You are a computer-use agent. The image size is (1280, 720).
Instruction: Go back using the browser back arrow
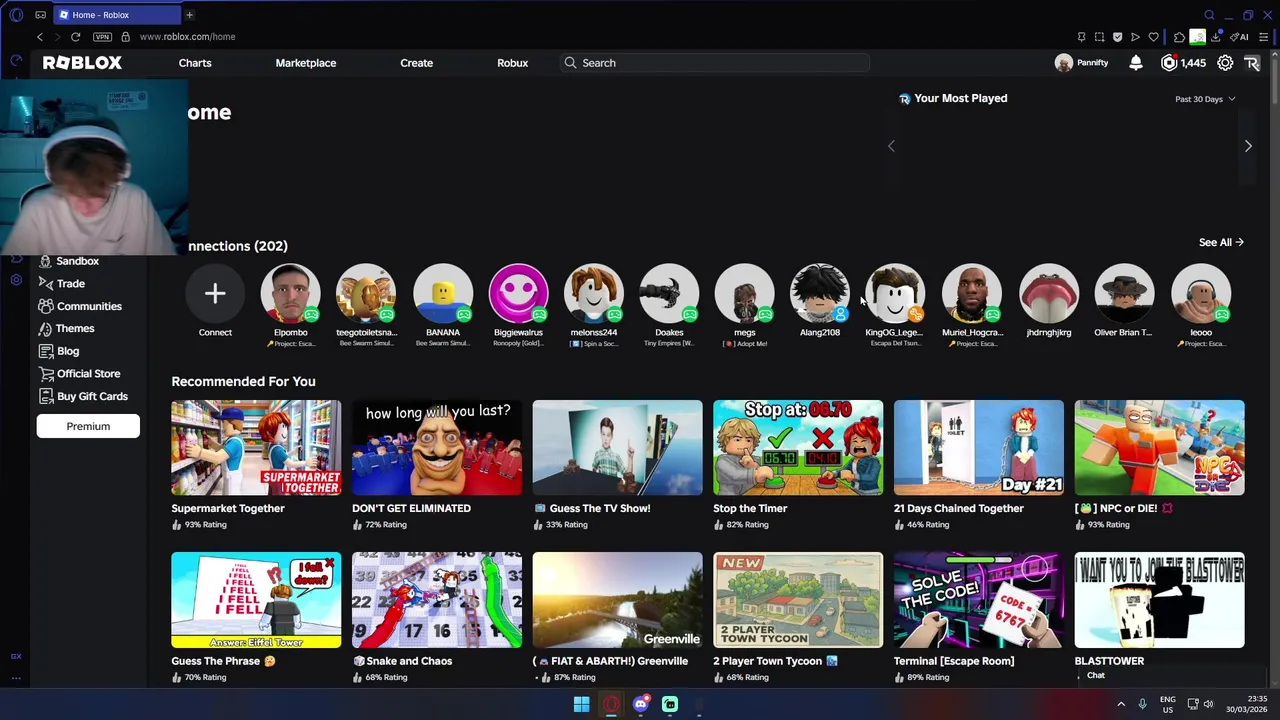pos(39,37)
